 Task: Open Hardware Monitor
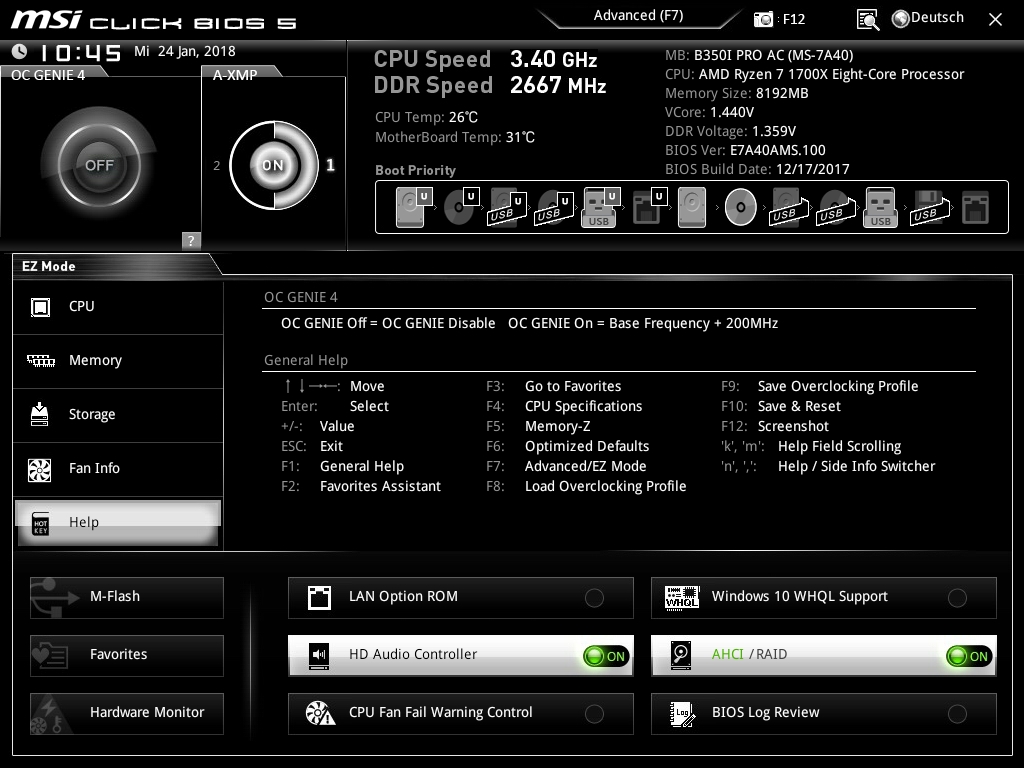coord(127,714)
